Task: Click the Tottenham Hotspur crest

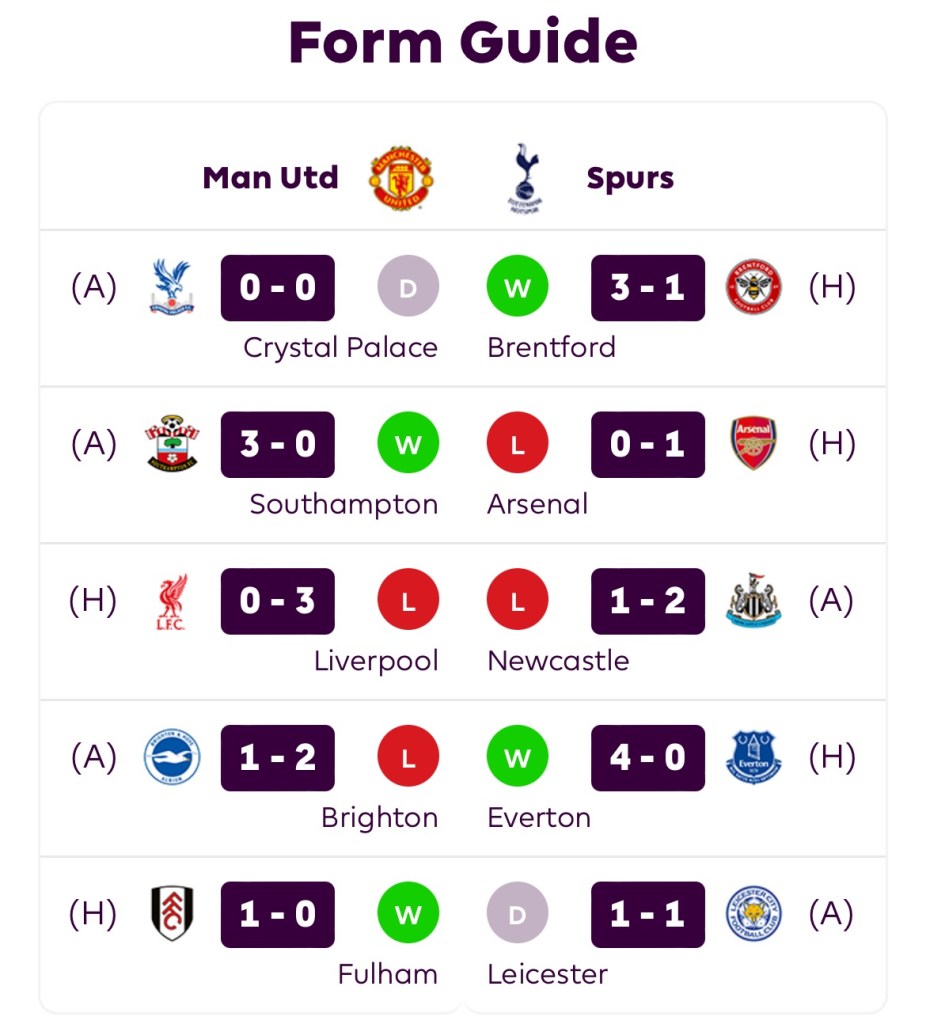Action: [x=524, y=178]
